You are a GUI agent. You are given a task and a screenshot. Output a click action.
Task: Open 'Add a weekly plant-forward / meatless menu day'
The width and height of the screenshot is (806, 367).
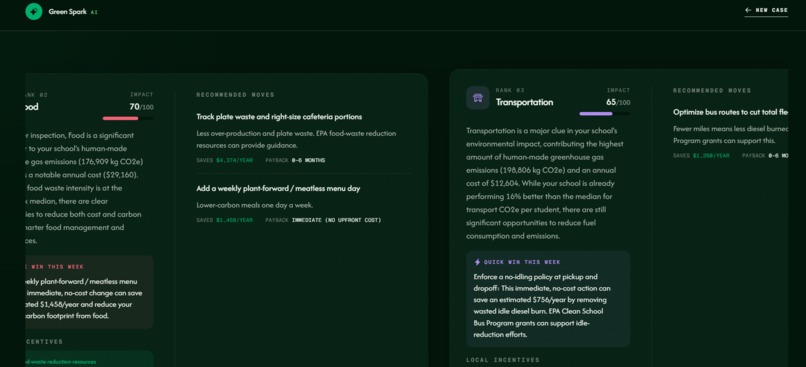point(278,189)
